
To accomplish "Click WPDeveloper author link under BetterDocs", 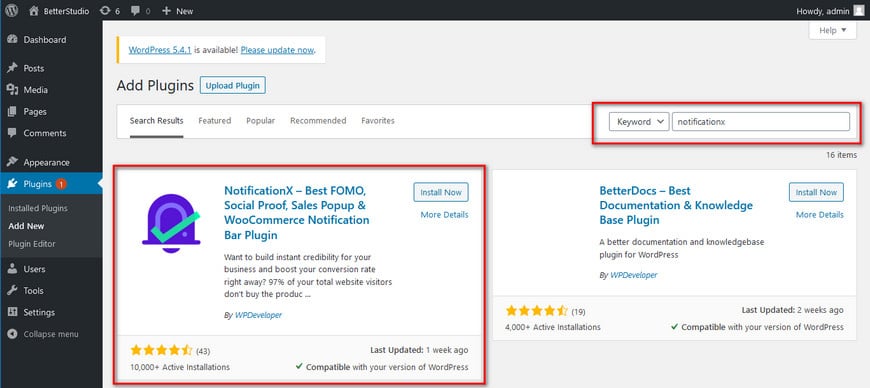I will click(x=634, y=275).
